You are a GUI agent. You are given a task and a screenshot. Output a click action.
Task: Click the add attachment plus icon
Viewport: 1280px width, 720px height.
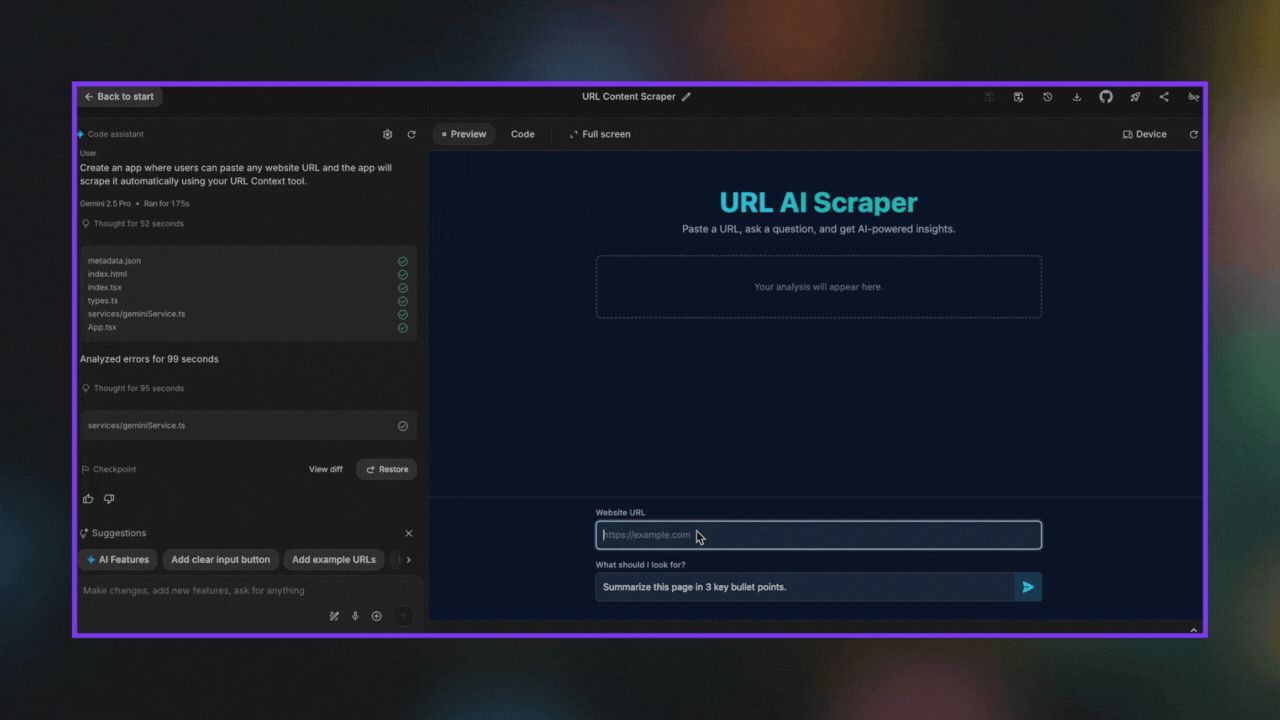pos(377,616)
